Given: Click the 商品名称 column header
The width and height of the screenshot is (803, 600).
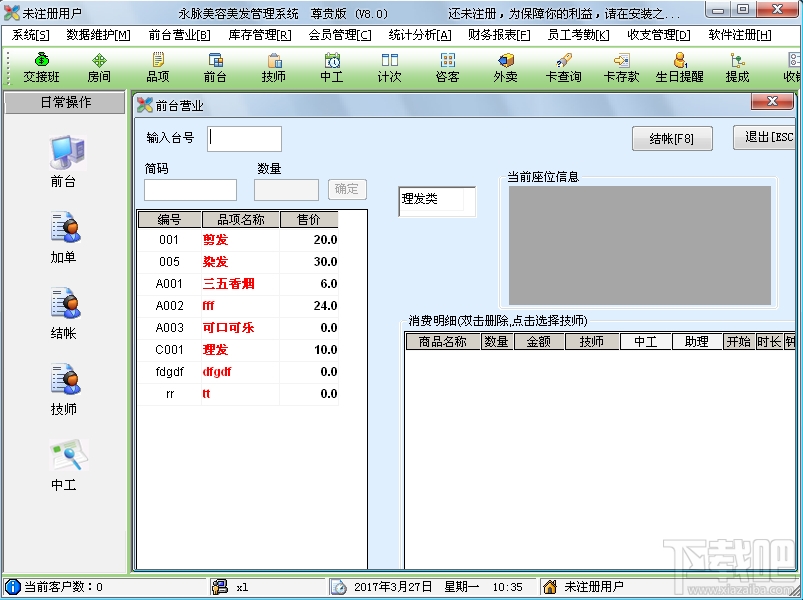Looking at the screenshot, I should point(443,341).
